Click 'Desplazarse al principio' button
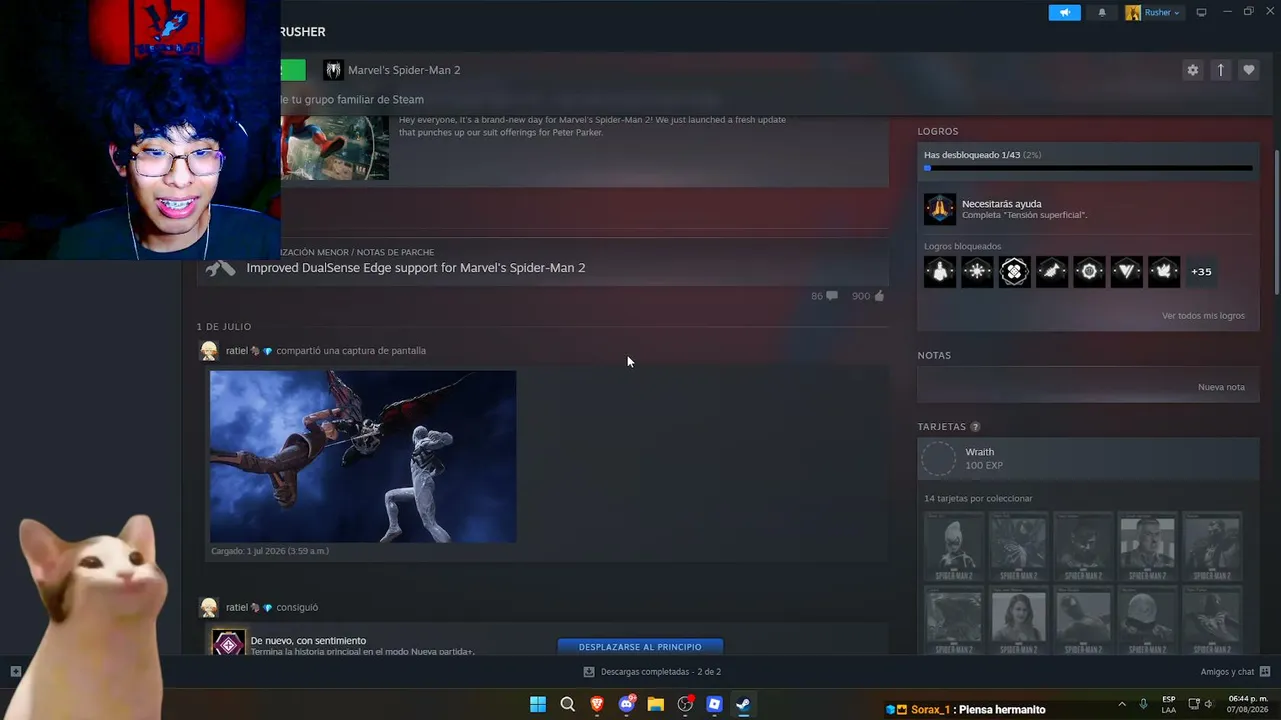Image resolution: width=1281 pixels, height=720 pixels. (x=640, y=647)
